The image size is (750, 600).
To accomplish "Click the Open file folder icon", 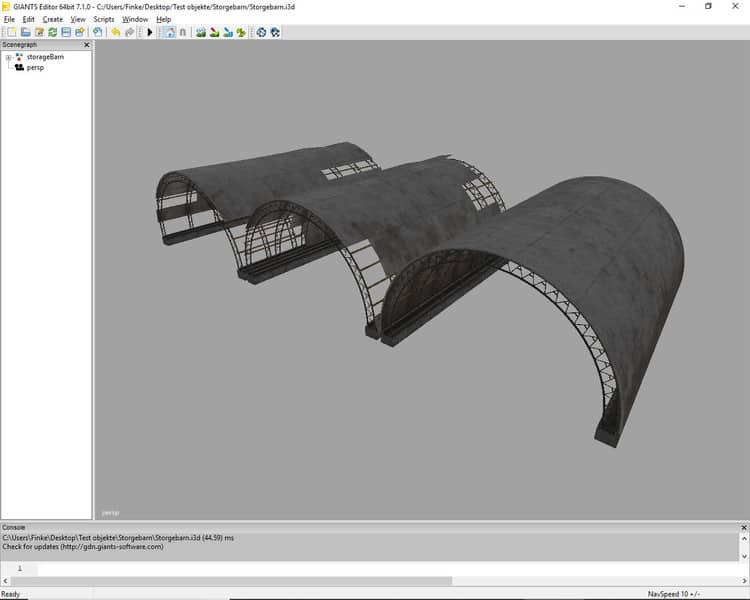I will (26, 32).
